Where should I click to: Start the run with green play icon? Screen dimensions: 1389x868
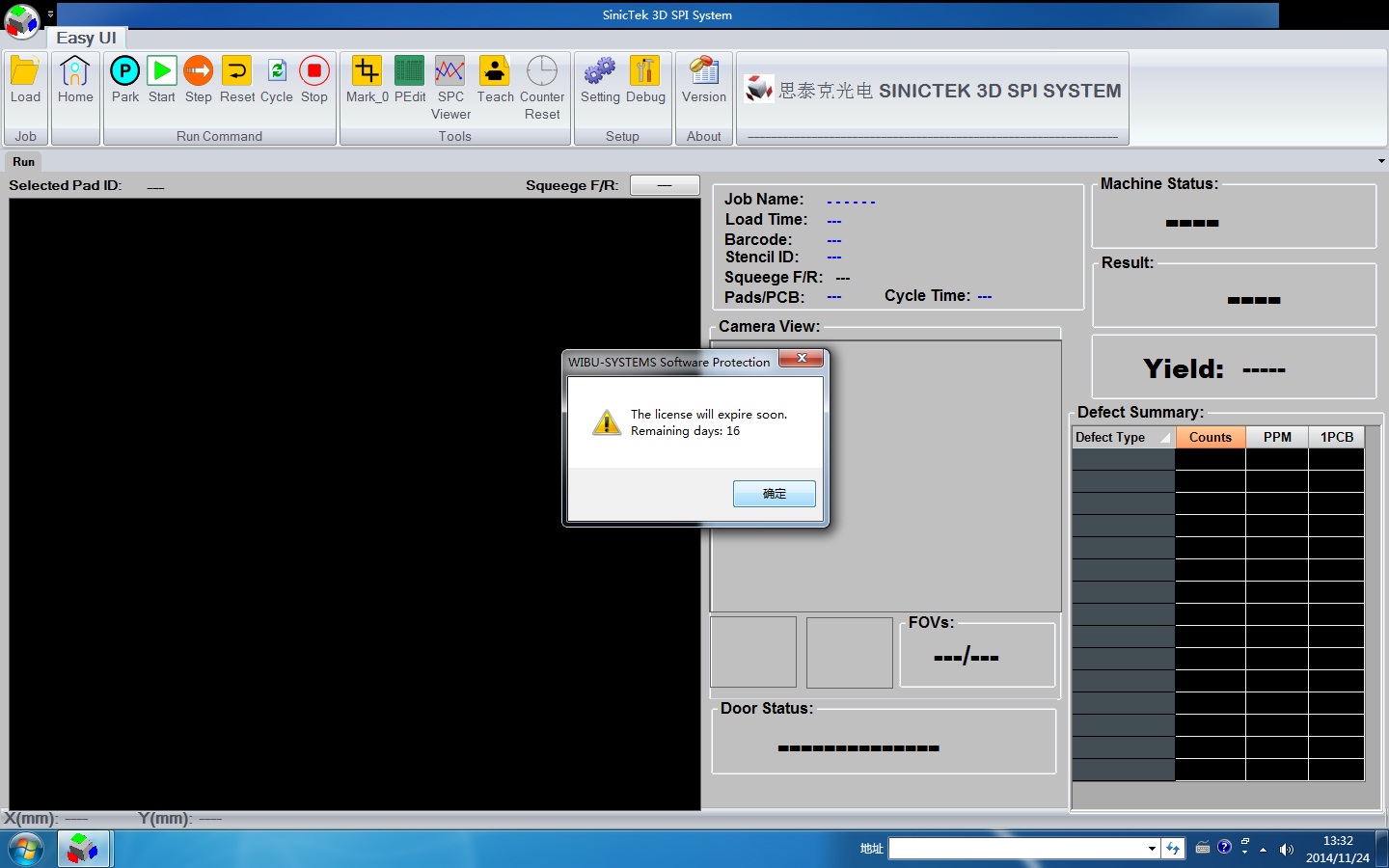point(162,72)
